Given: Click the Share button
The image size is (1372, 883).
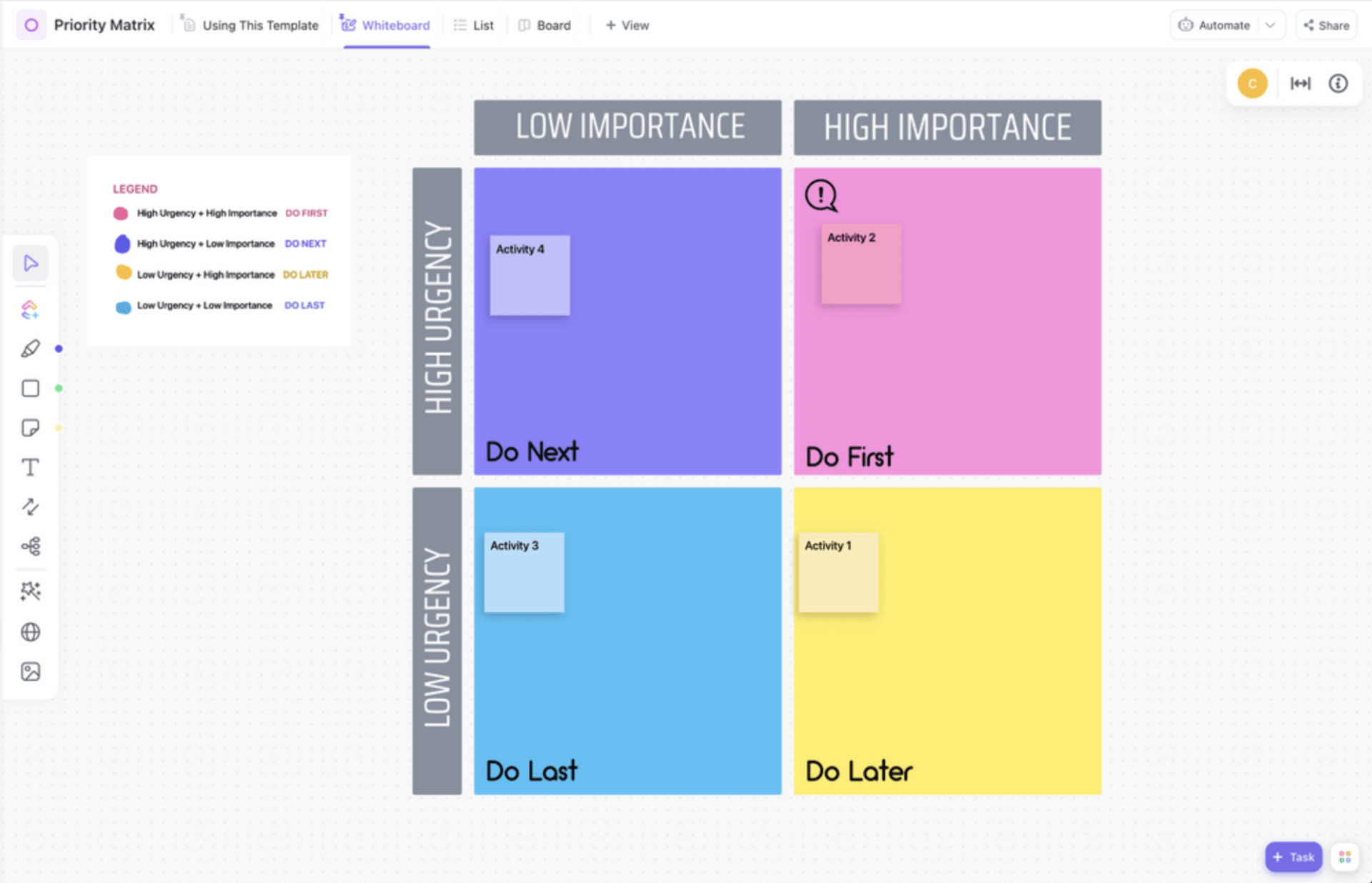Looking at the screenshot, I should [x=1327, y=25].
